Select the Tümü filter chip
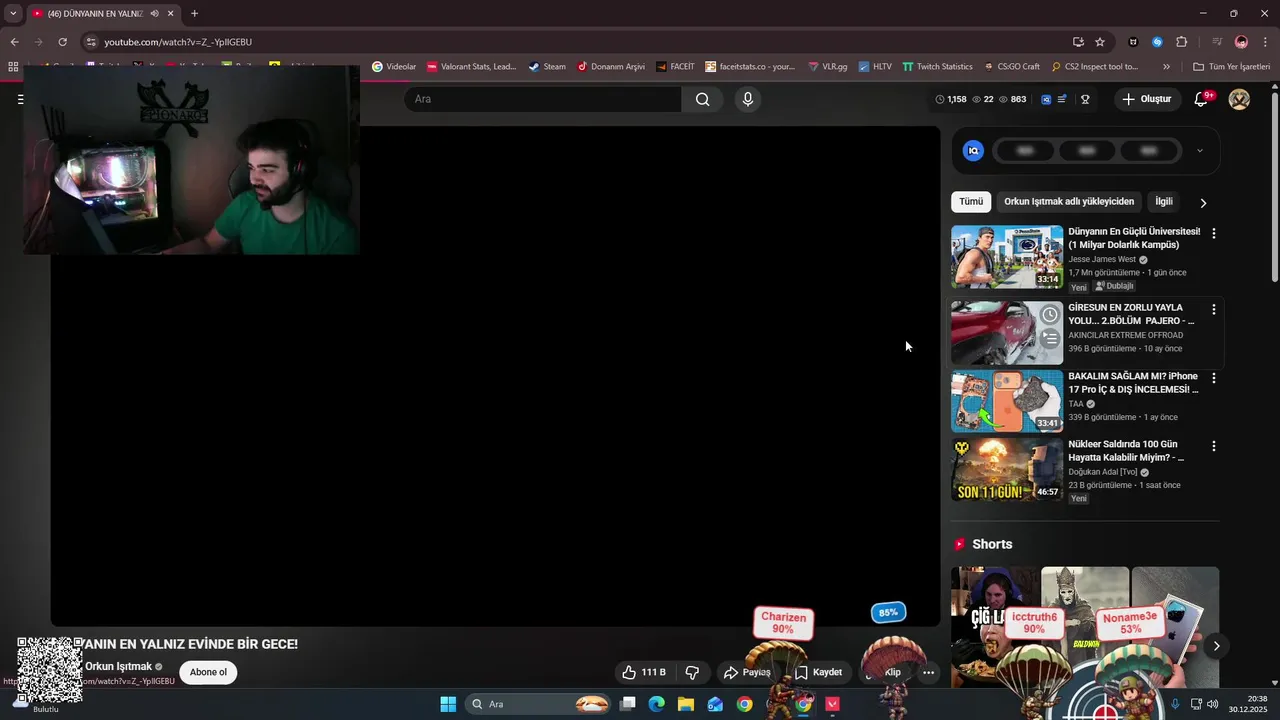The image size is (1280, 720). [x=971, y=201]
